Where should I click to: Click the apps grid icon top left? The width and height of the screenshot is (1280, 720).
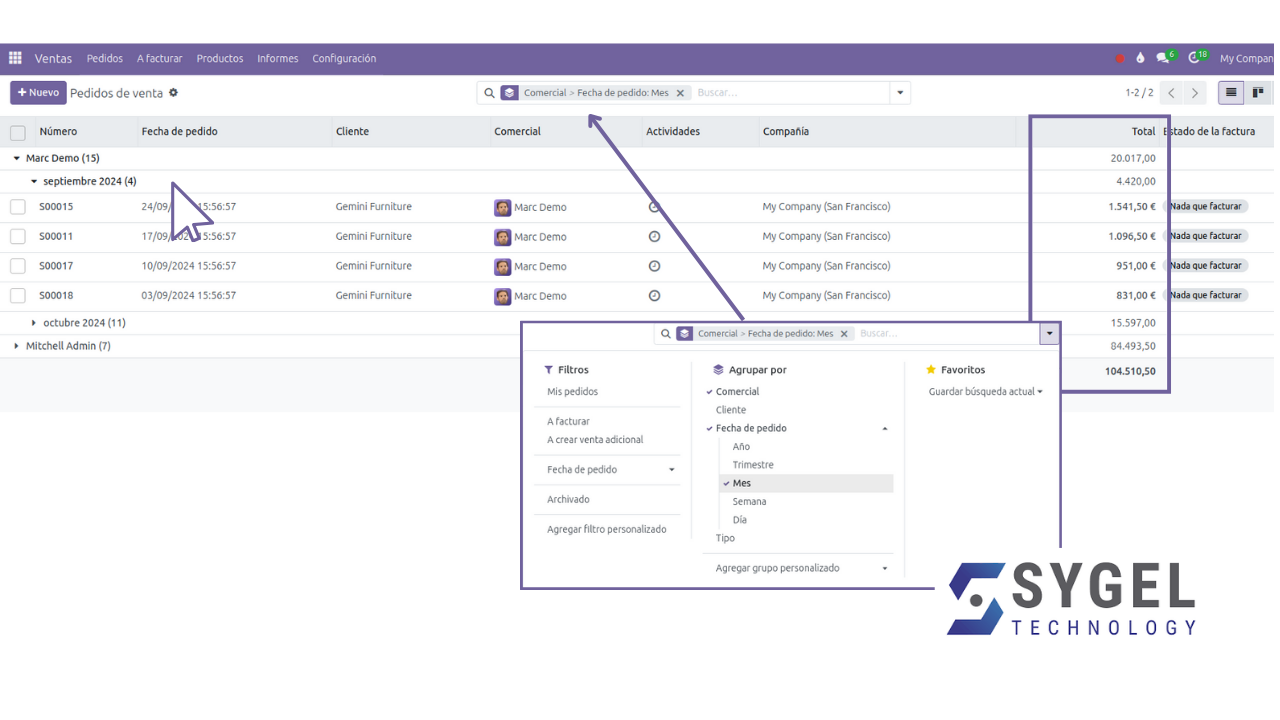tap(15, 58)
